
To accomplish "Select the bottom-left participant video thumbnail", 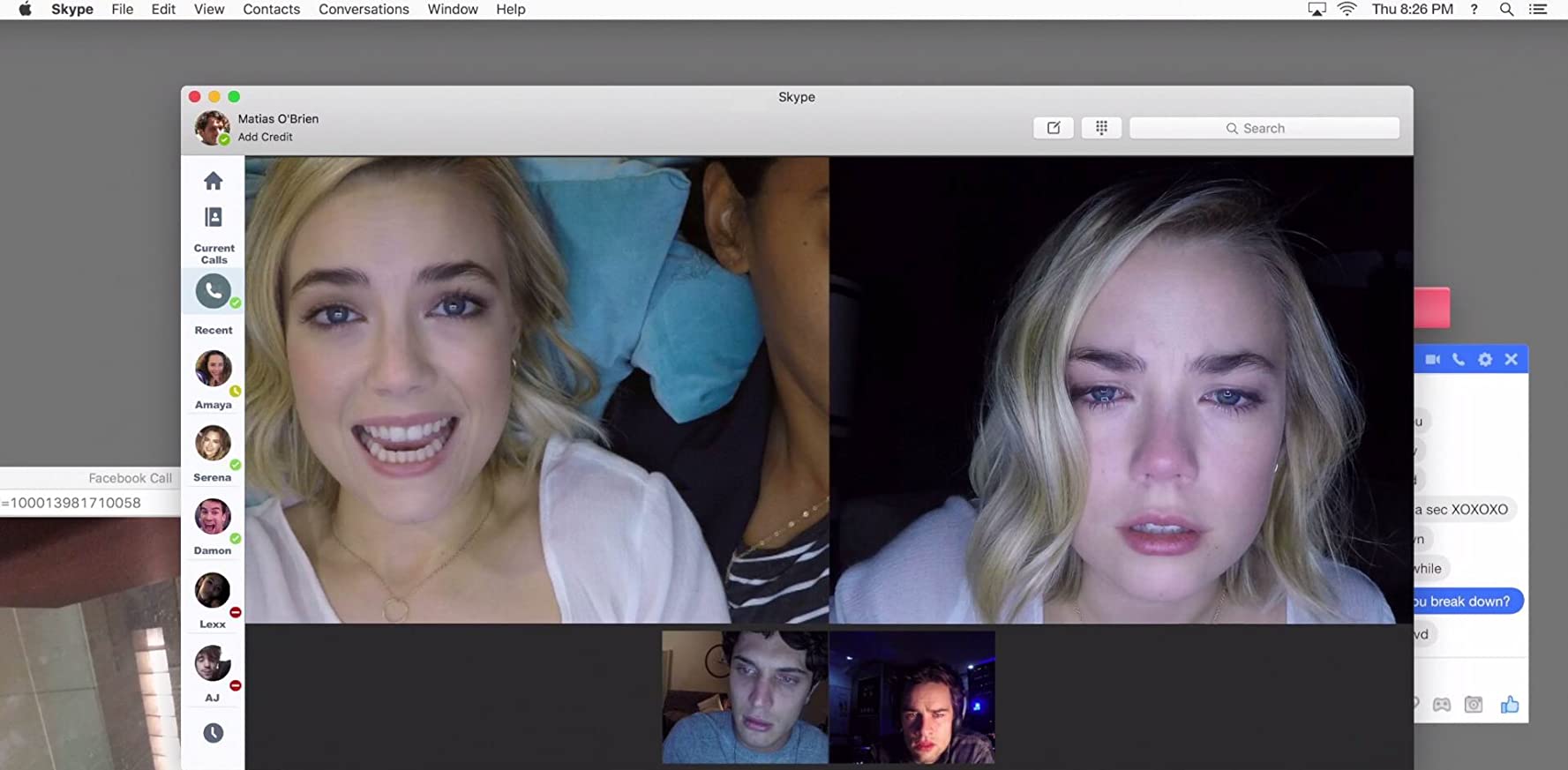I will coord(745,697).
